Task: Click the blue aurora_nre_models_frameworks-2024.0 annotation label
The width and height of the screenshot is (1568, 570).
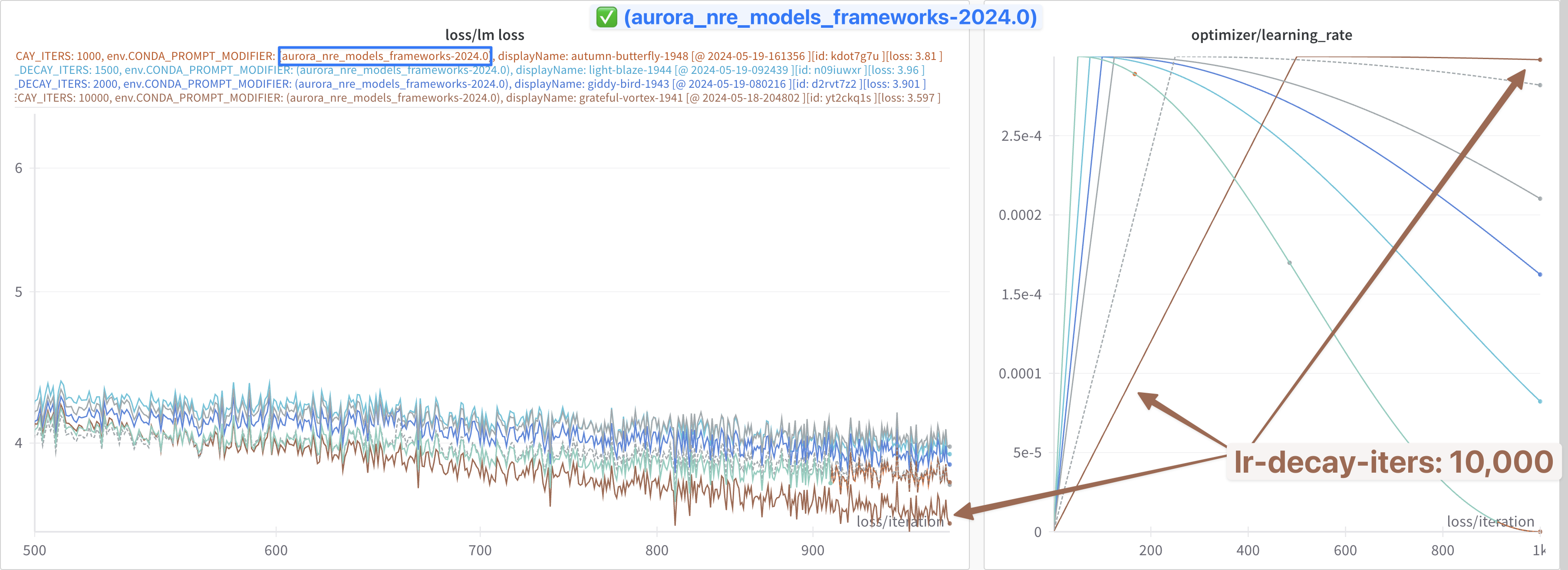Action: pos(830,17)
